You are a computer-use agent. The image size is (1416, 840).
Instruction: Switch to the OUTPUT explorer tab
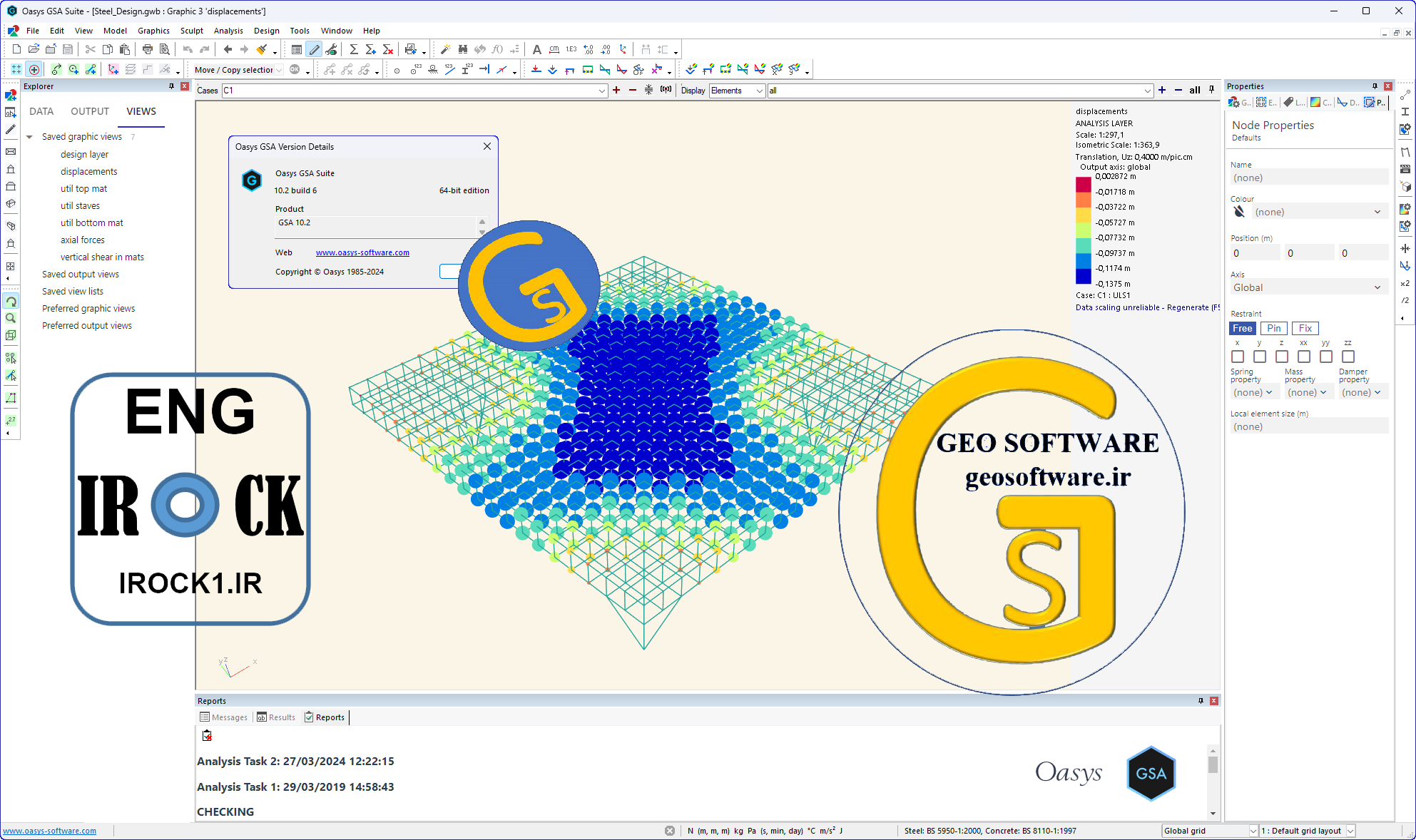coord(90,111)
